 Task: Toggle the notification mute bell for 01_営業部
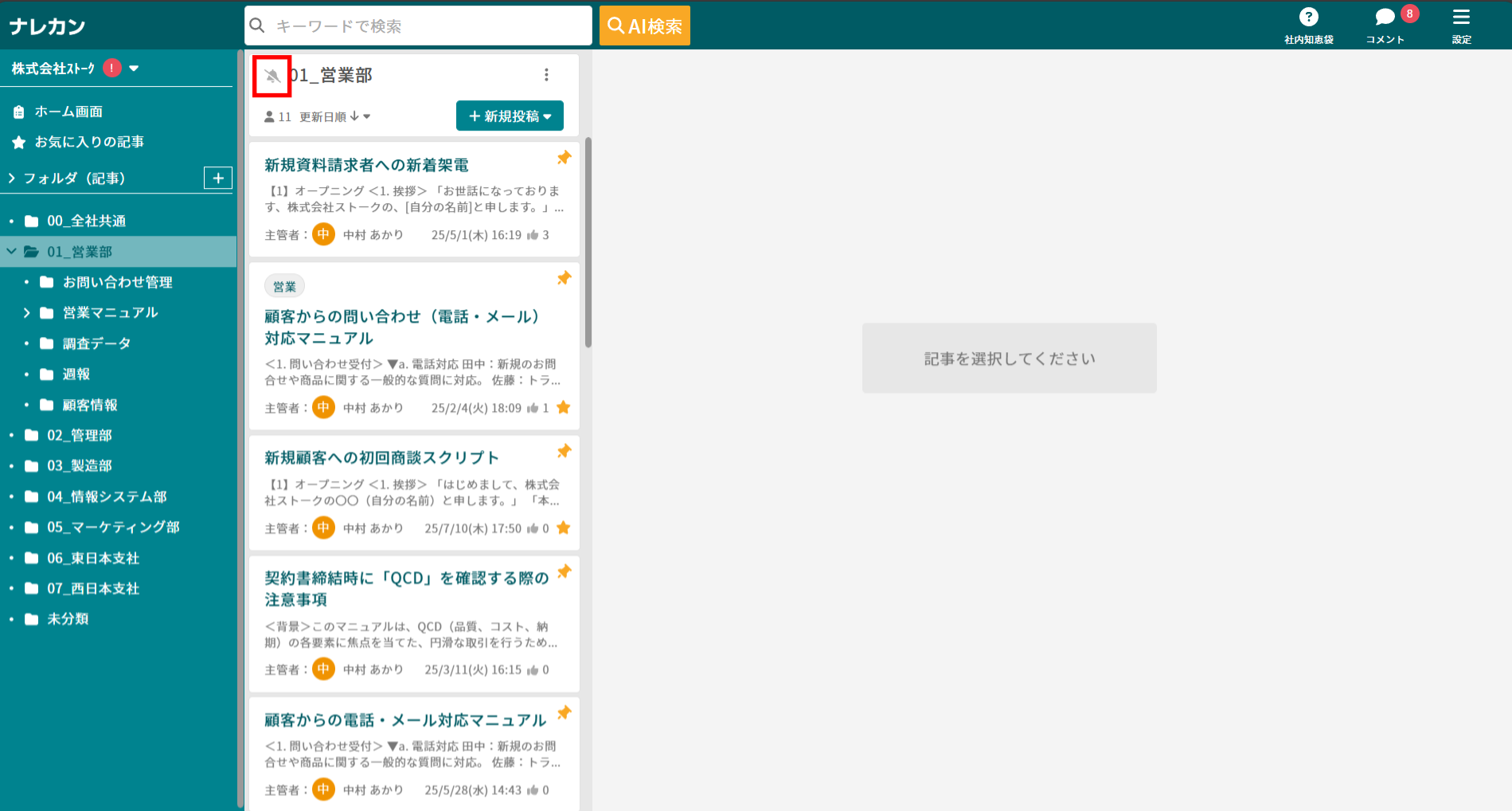272,76
